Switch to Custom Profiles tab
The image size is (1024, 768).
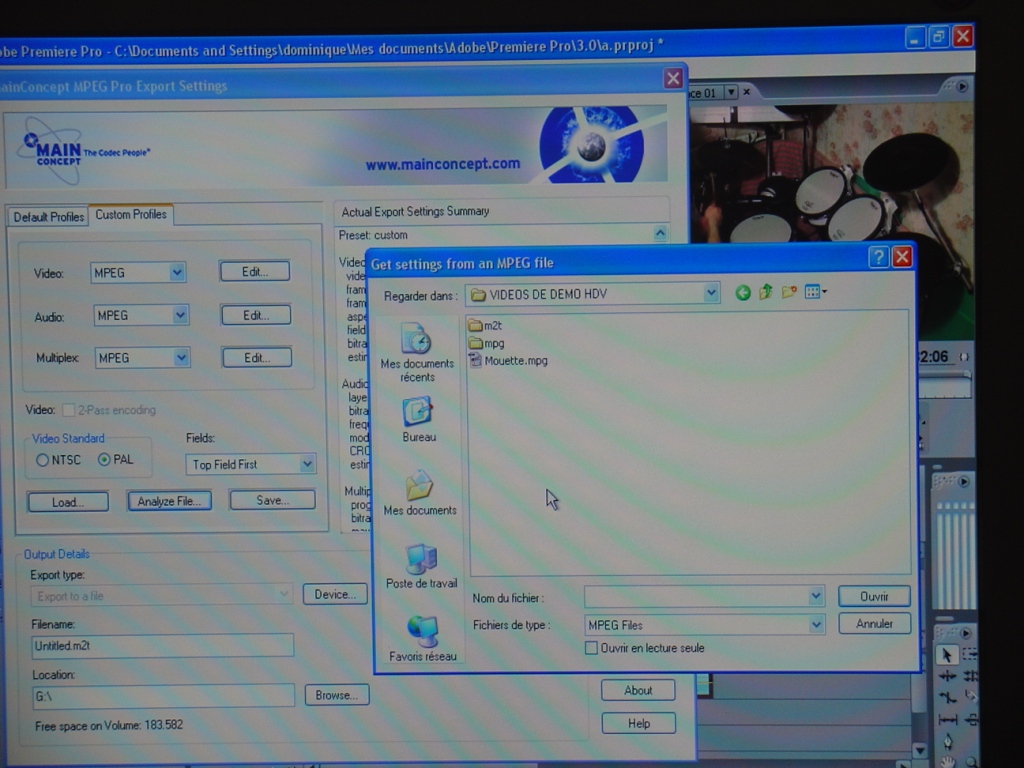pos(131,214)
